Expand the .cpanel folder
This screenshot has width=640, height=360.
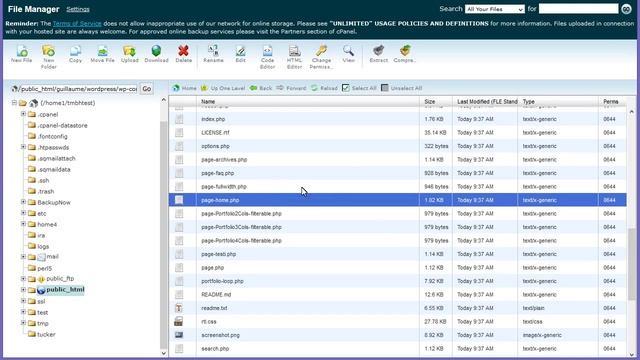coord(23,114)
